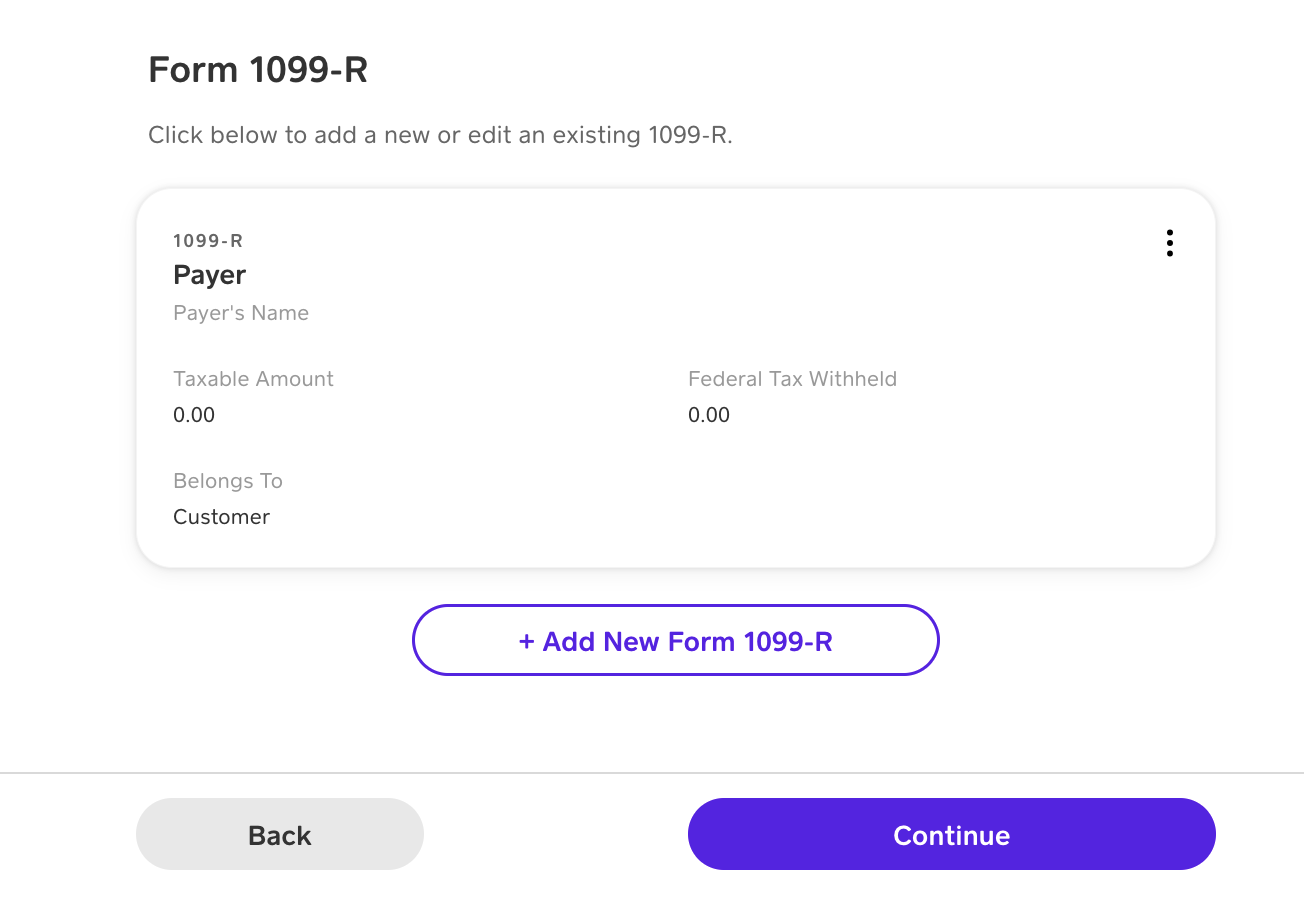The width and height of the screenshot is (1304, 924).
Task: Click the Form 1099-R page heading
Action: (x=258, y=70)
